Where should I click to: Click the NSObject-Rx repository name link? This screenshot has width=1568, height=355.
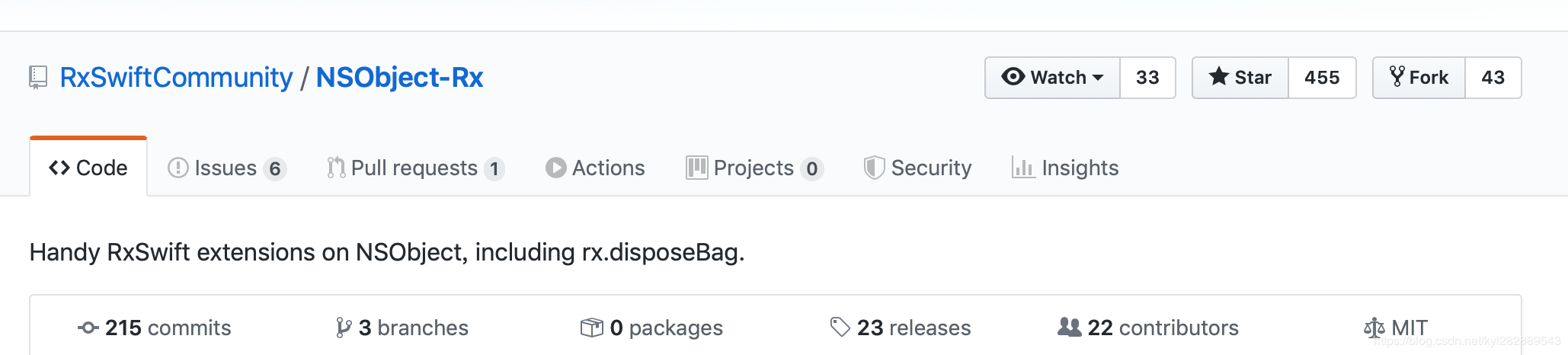[399, 78]
